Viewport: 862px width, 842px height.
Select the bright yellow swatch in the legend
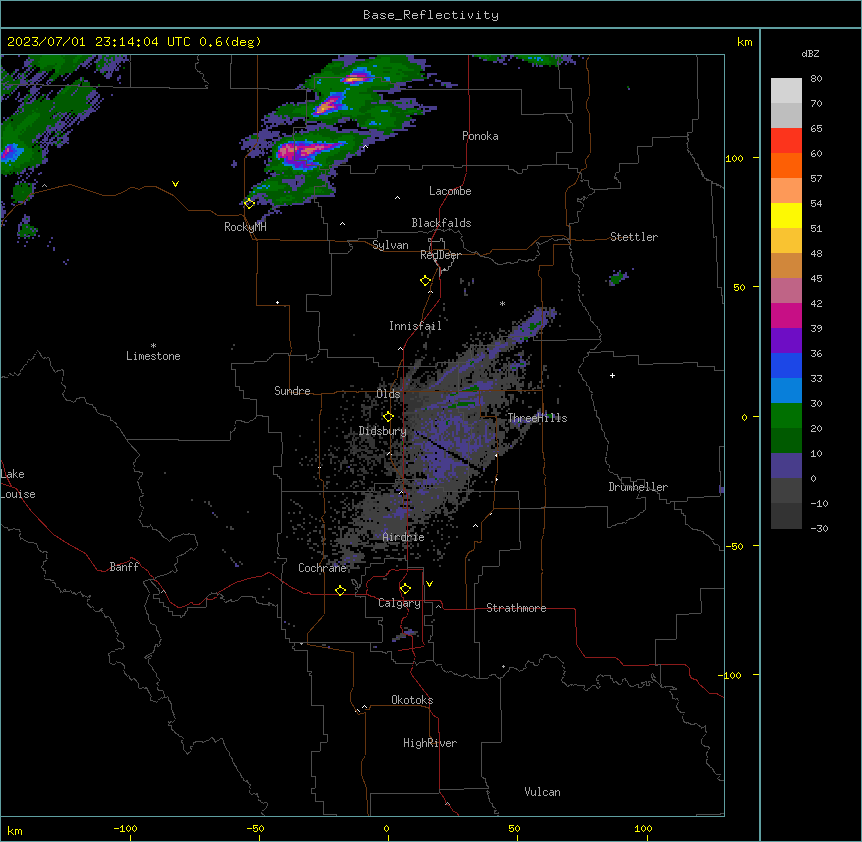(x=786, y=215)
